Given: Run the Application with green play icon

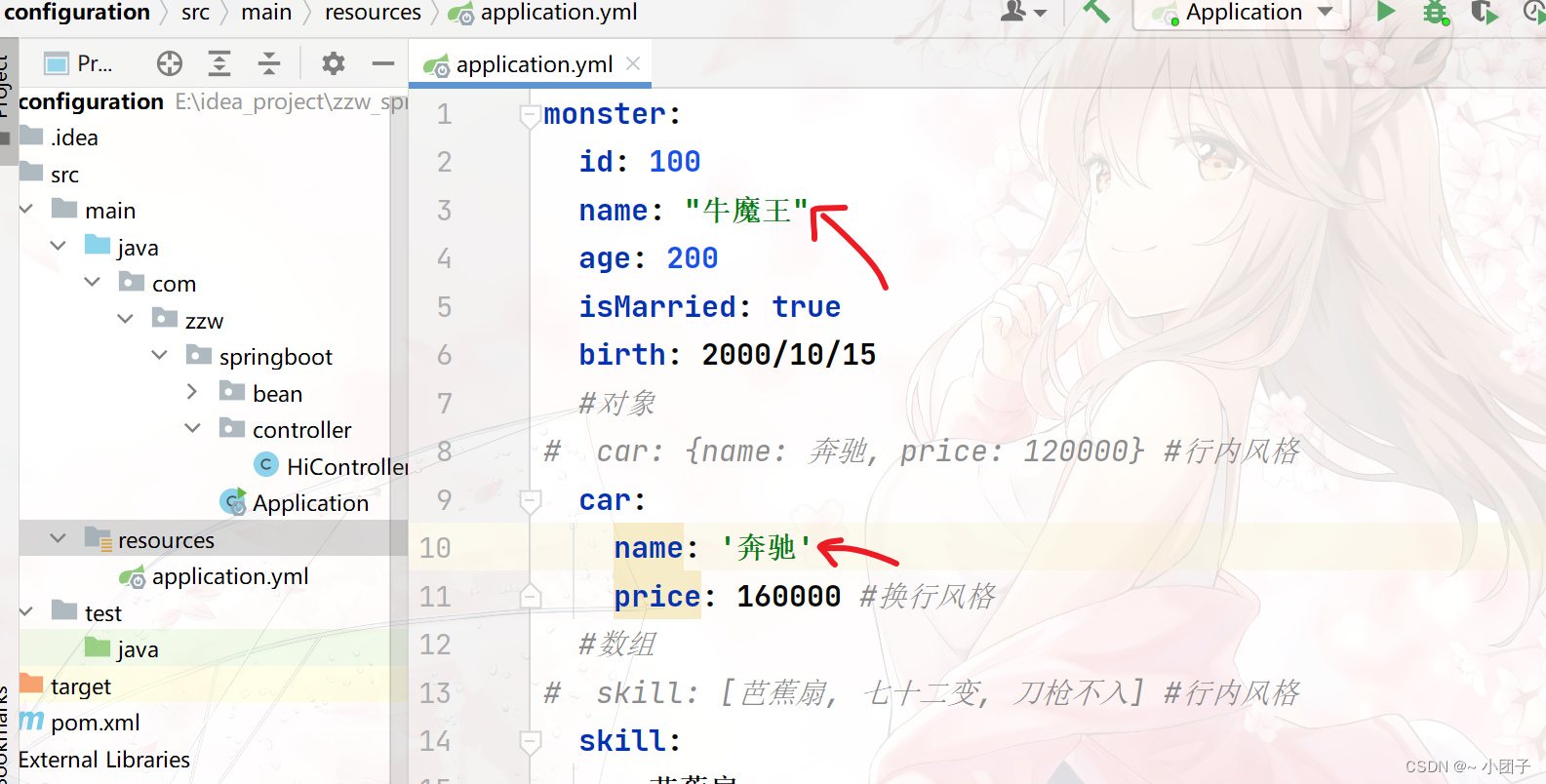Looking at the screenshot, I should 1385,12.
